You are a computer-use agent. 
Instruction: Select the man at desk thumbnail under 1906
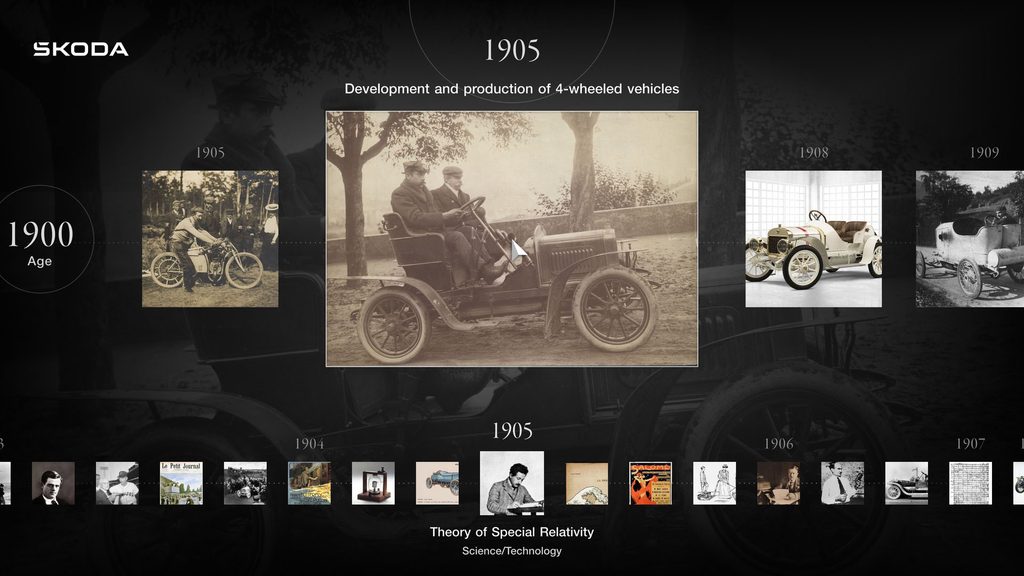coord(778,483)
